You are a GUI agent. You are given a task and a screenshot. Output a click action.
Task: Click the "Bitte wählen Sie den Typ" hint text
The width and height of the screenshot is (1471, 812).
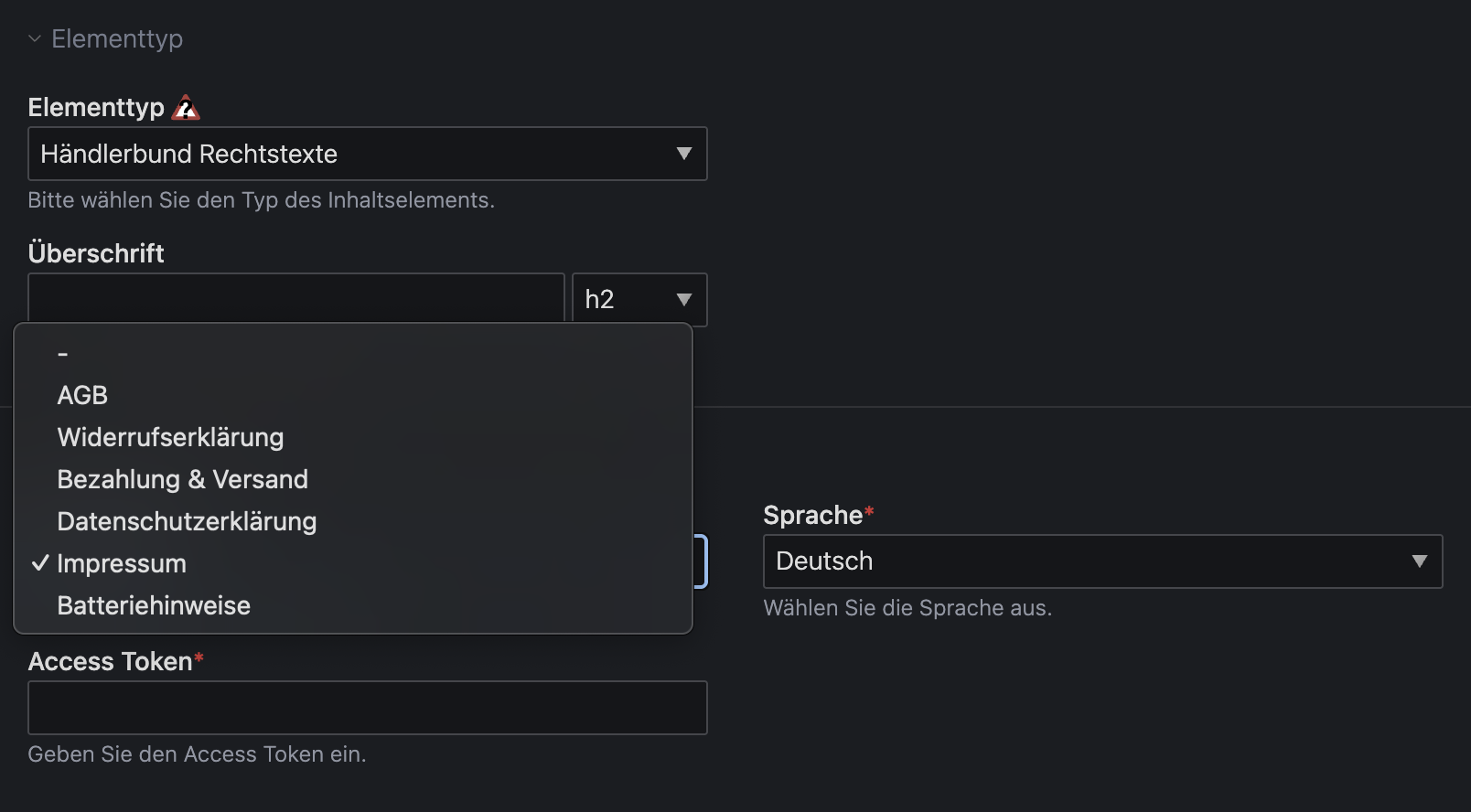pos(261,200)
